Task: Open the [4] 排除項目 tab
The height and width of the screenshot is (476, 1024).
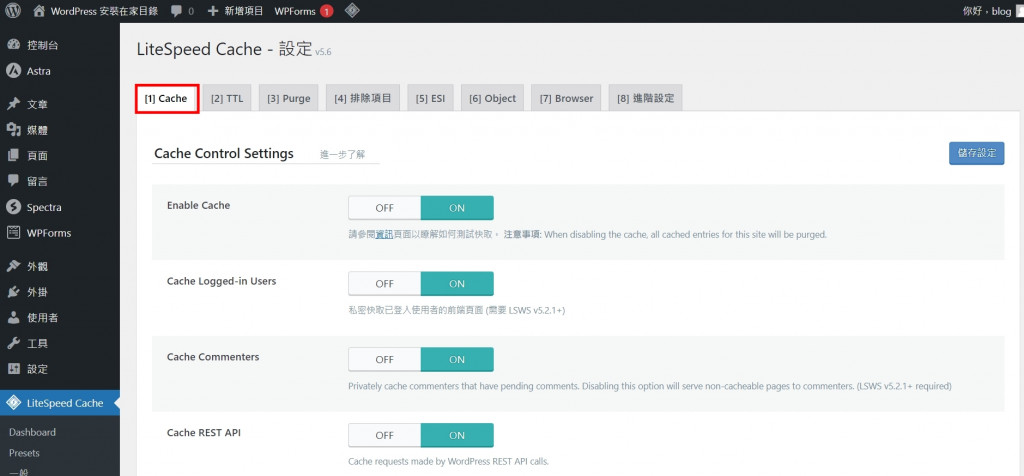Action: tap(362, 99)
